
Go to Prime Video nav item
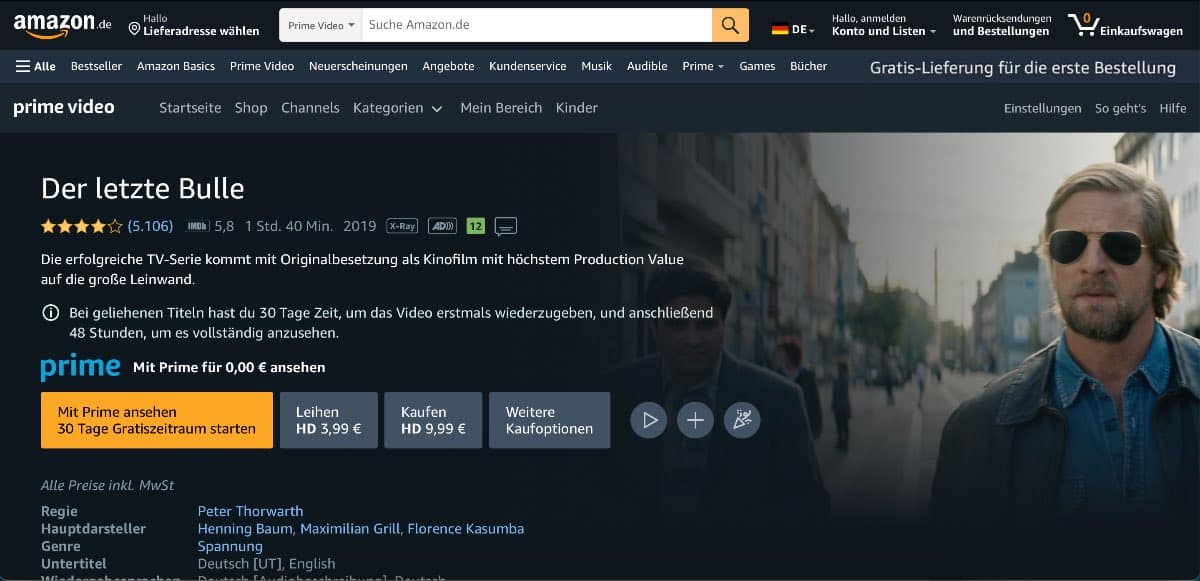coord(262,66)
